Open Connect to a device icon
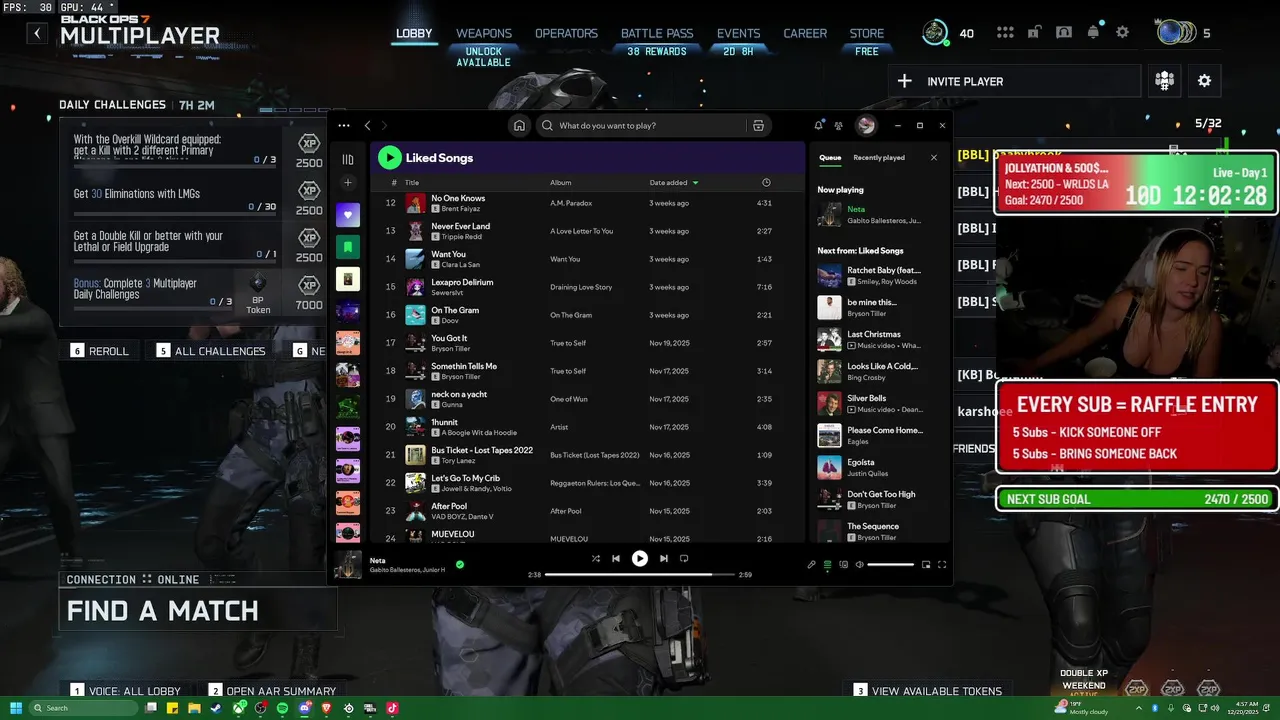The height and width of the screenshot is (720, 1280). (x=843, y=564)
